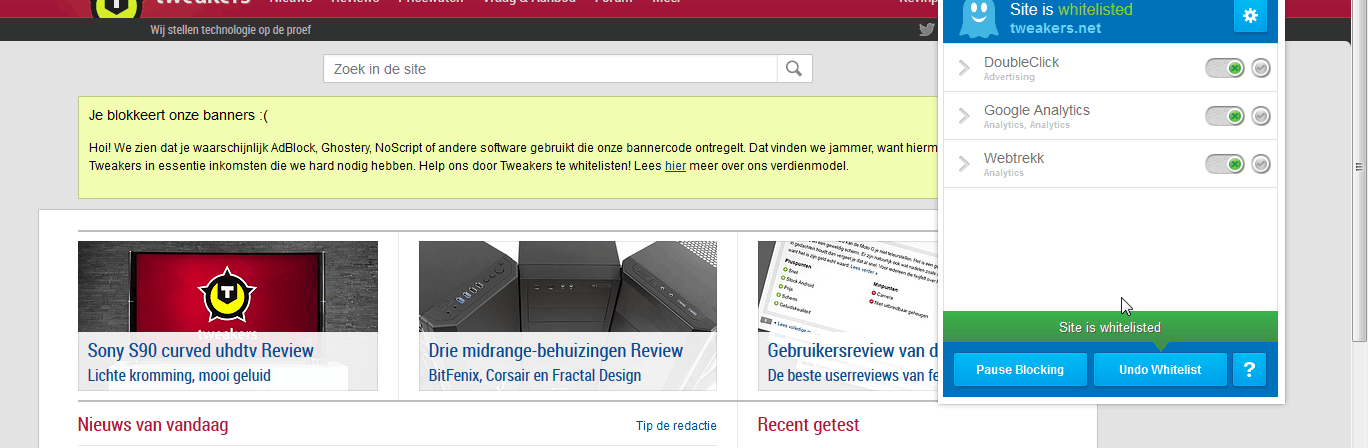Viewport: 1368px width, 448px height.
Task: Toggle Google Analytics blocking switch
Action: (x=1225, y=116)
